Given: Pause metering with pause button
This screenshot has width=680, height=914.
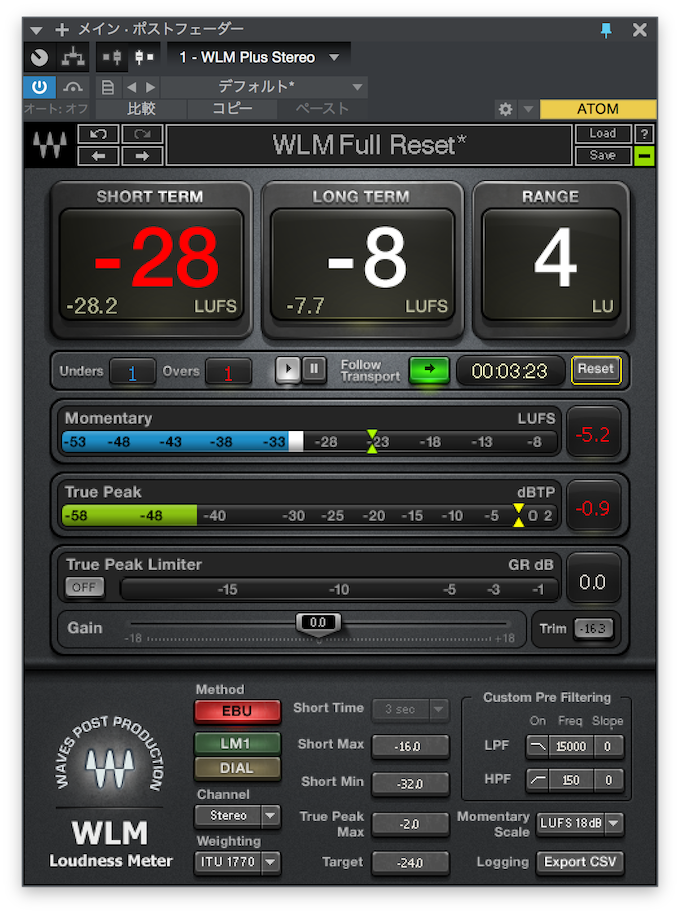Looking at the screenshot, I should (314, 369).
